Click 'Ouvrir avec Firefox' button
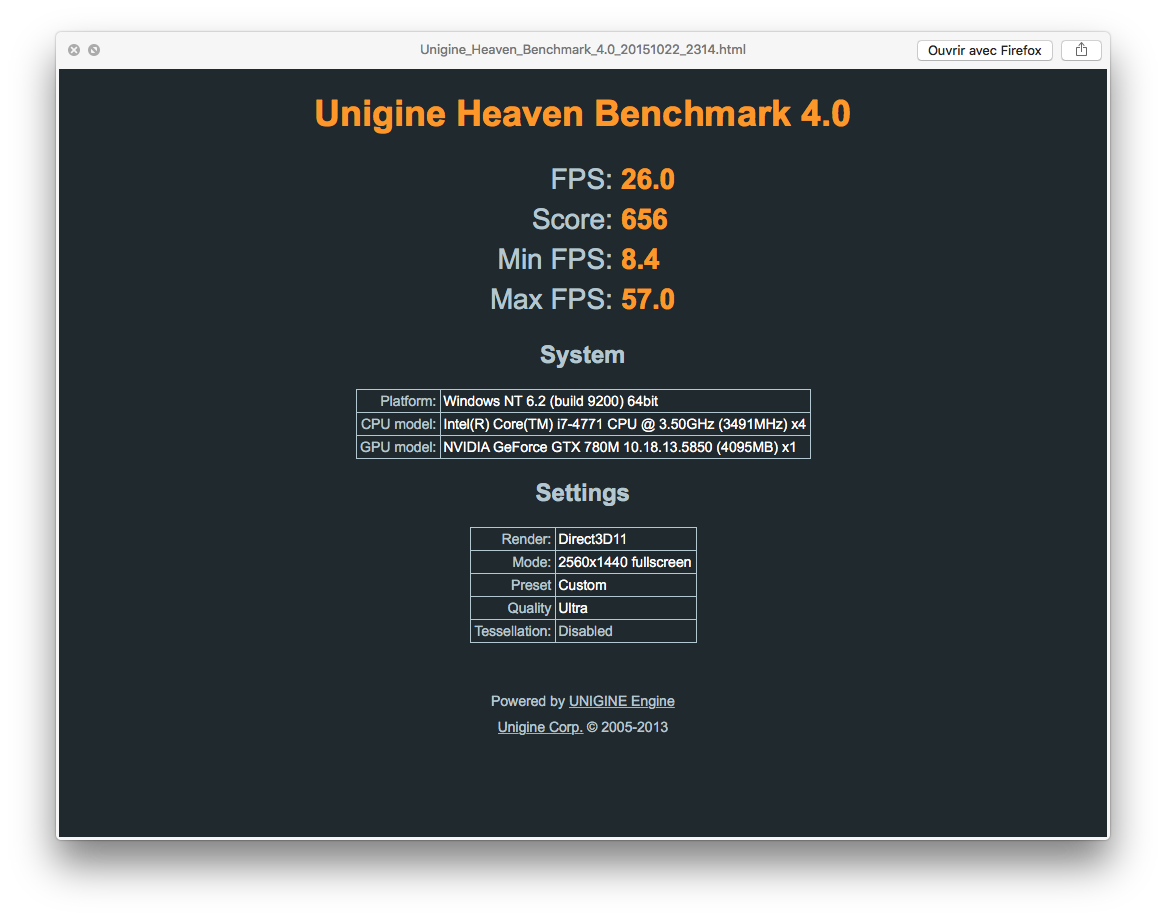Viewport: 1166px width, 920px height. 984,50
